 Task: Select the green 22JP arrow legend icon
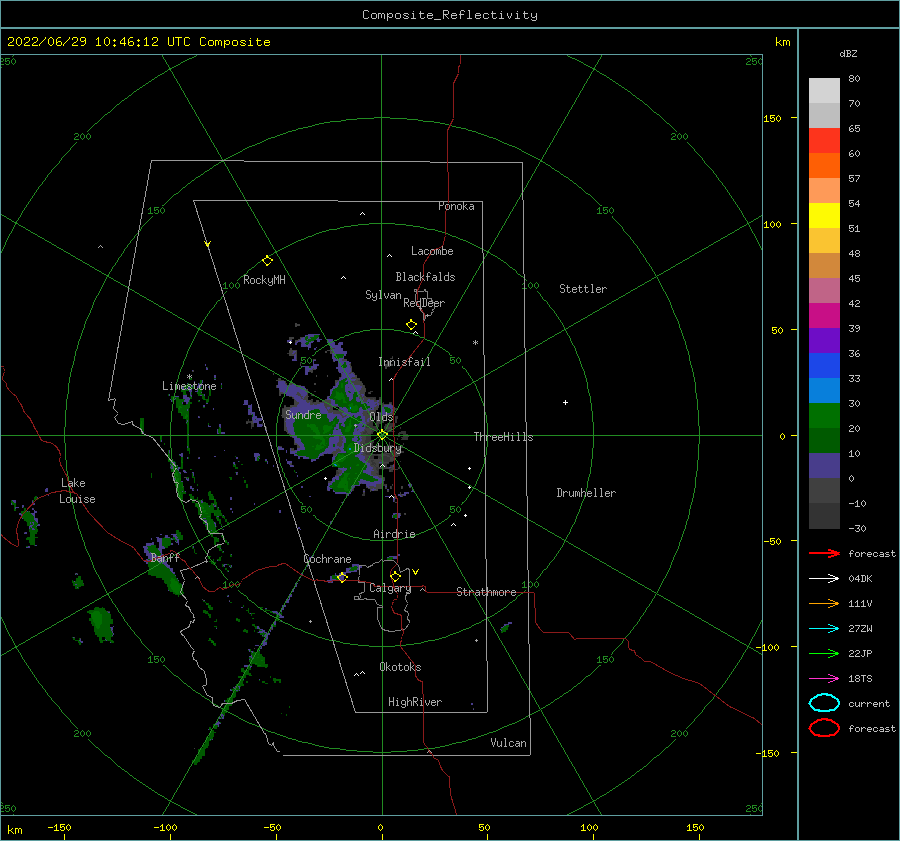point(824,653)
